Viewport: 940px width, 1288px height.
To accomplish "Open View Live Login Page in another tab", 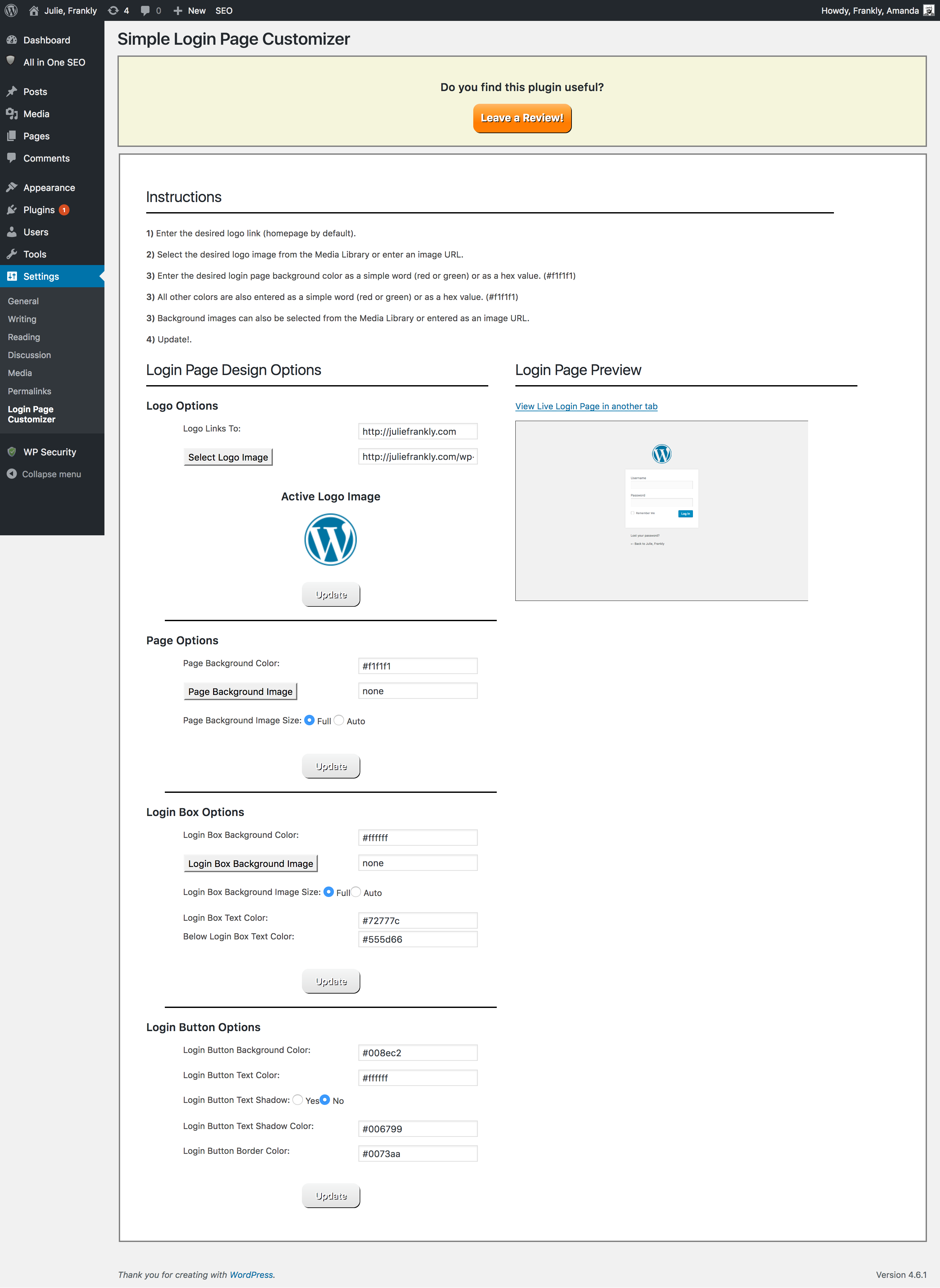I will pyautogui.click(x=586, y=406).
